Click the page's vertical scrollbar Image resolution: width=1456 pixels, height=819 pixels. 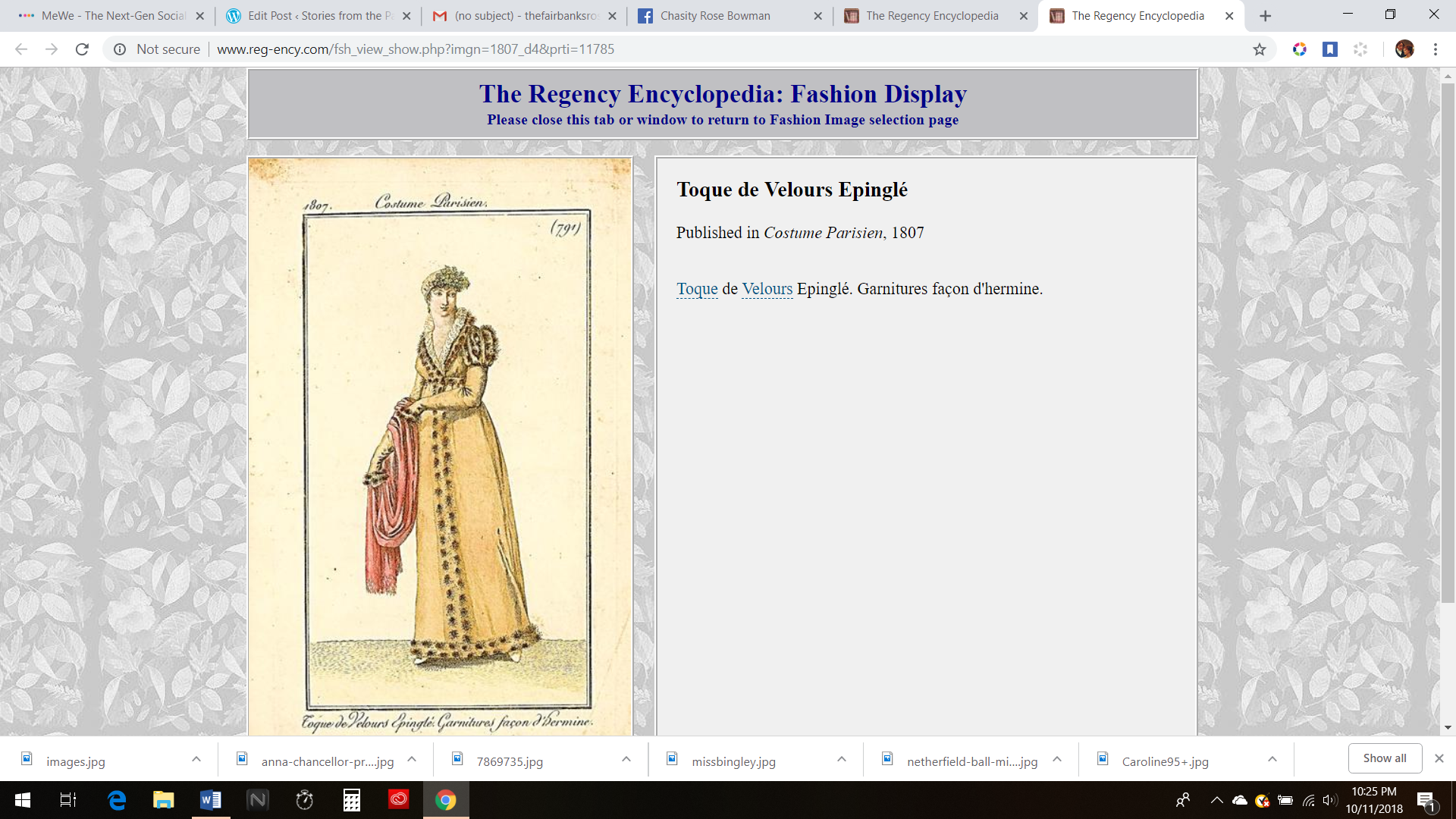click(x=1448, y=341)
